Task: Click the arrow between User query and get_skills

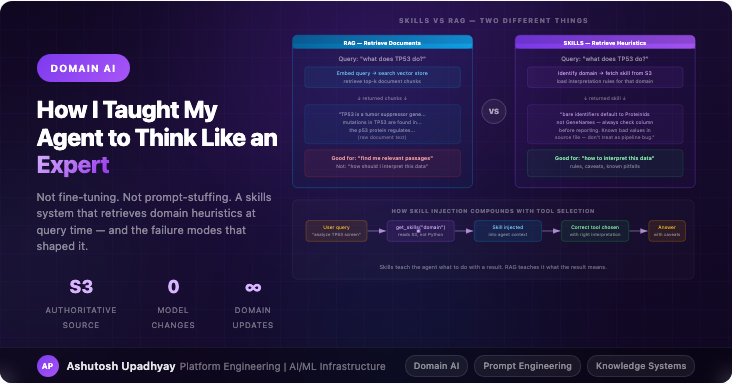Action: tap(377, 231)
